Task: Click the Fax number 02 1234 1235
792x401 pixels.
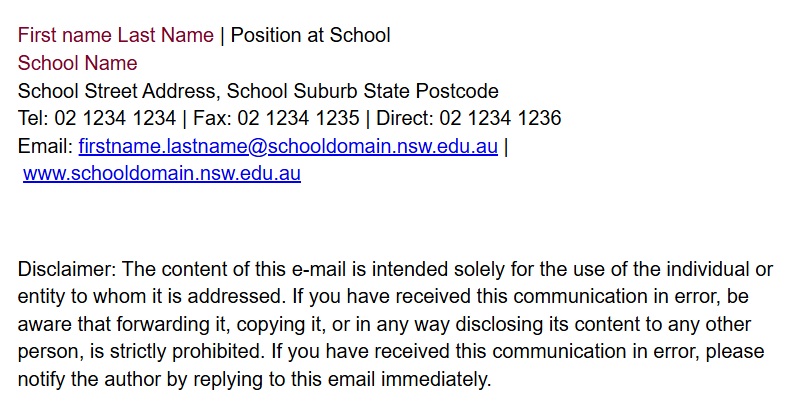Action: 298,119
